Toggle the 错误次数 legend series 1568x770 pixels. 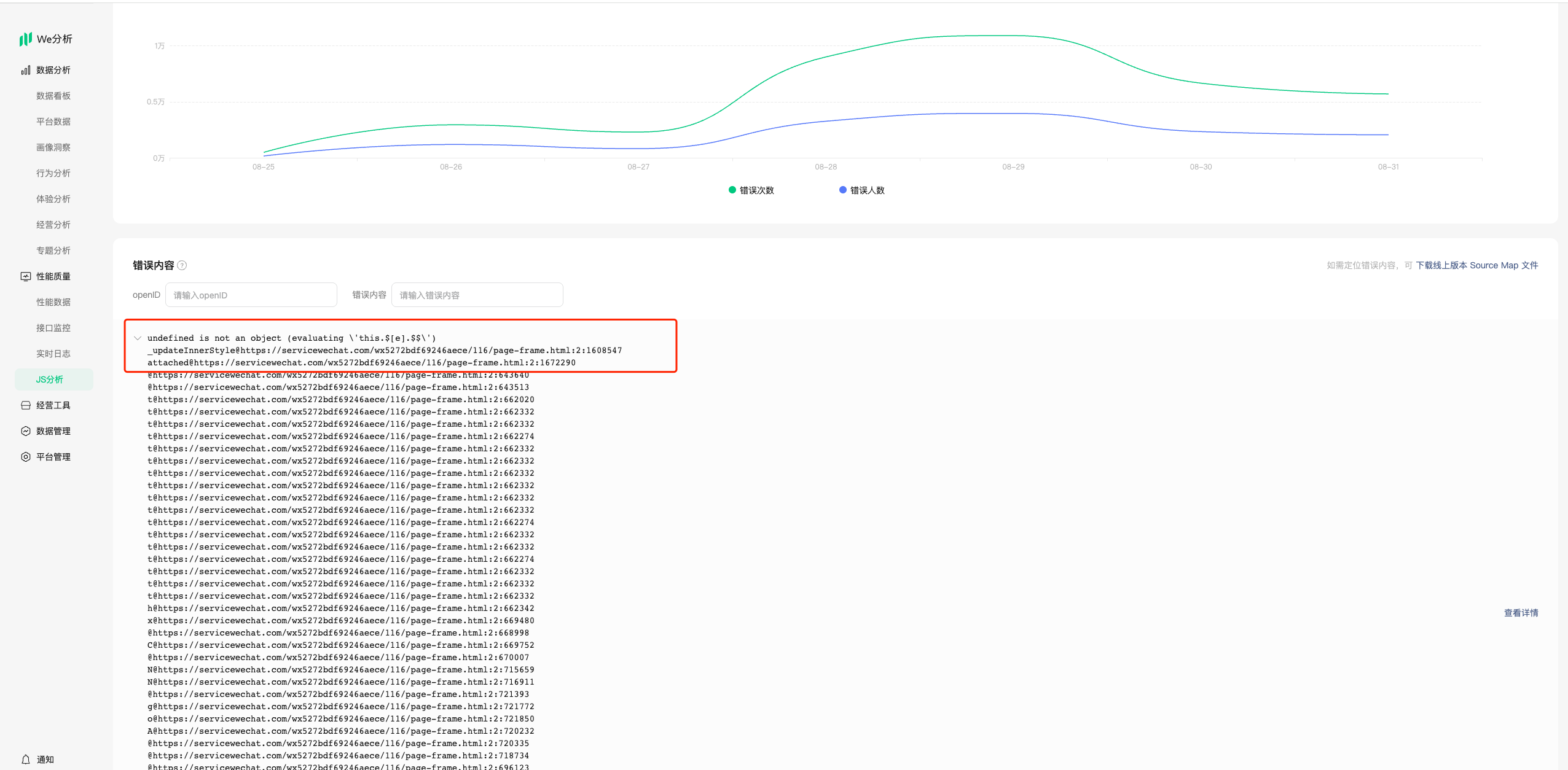click(751, 190)
